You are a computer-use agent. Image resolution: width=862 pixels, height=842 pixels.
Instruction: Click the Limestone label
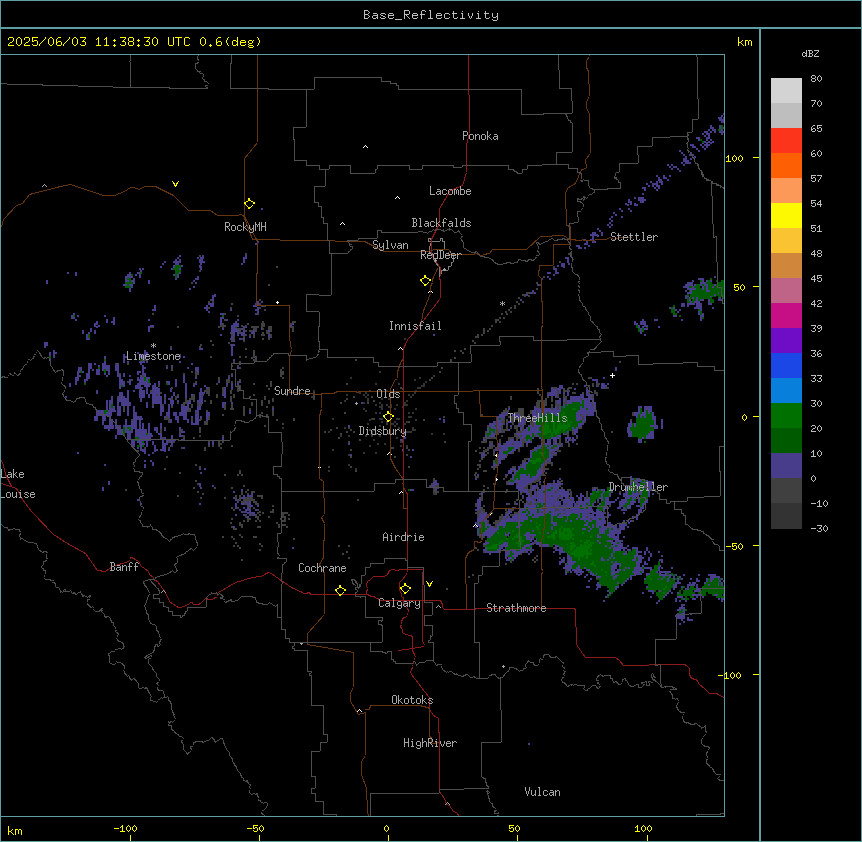[x=153, y=356]
